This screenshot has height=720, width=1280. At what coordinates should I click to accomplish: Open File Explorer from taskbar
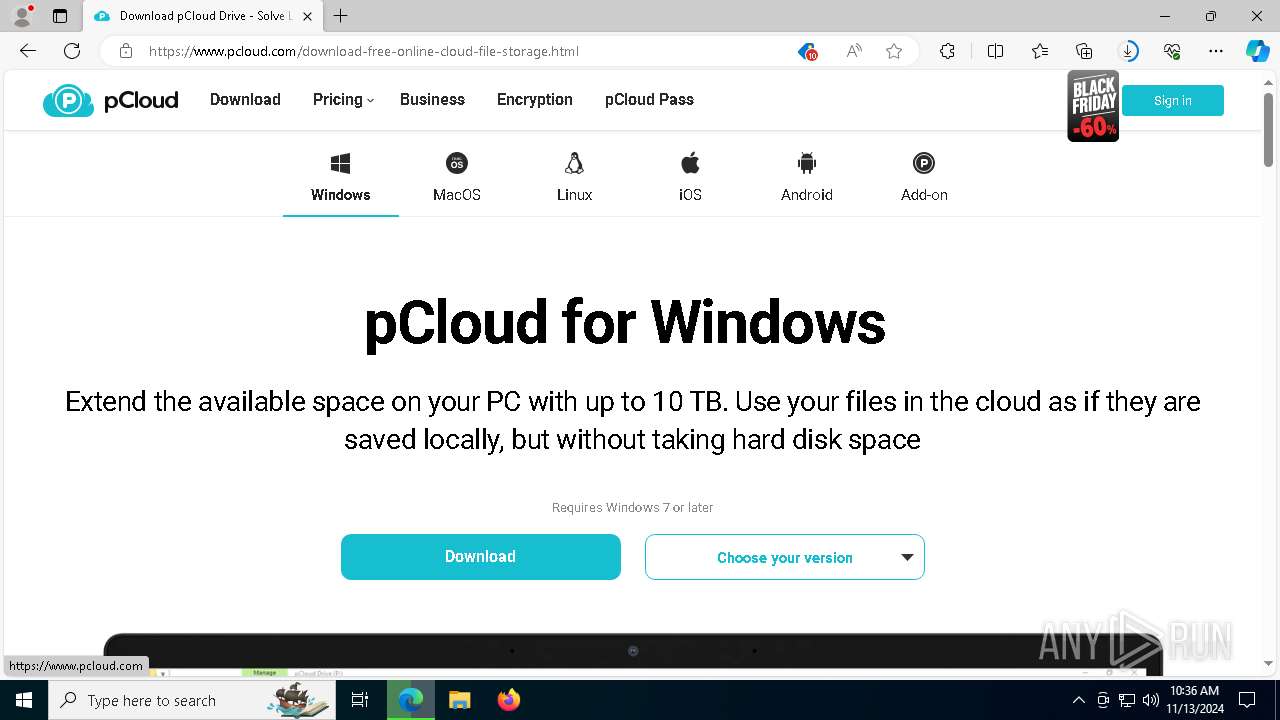click(x=460, y=700)
